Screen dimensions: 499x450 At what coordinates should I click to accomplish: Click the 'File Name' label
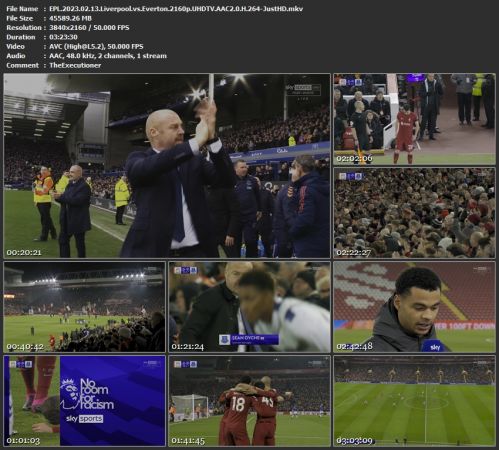(22, 9)
